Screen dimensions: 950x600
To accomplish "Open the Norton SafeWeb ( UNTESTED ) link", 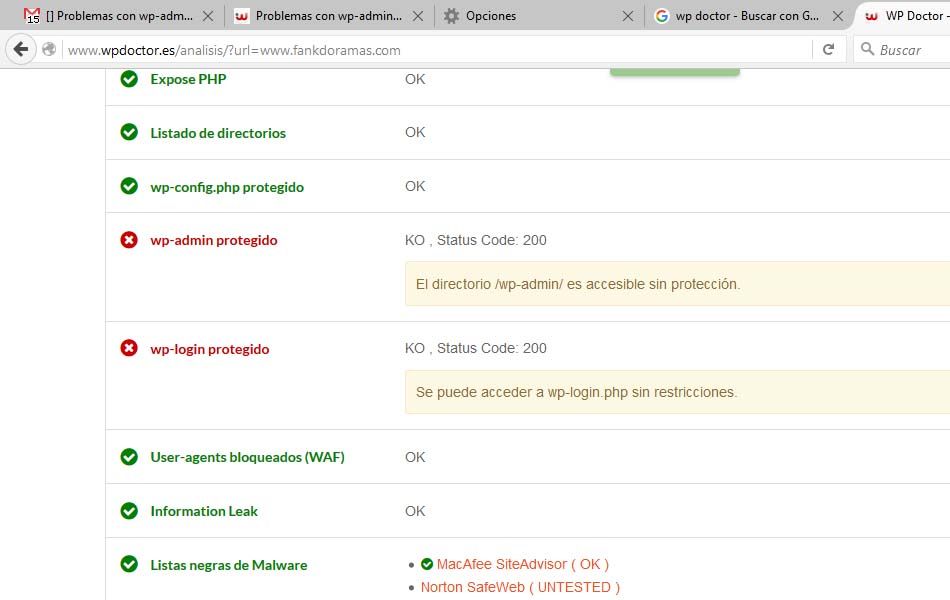I will (x=520, y=587).
